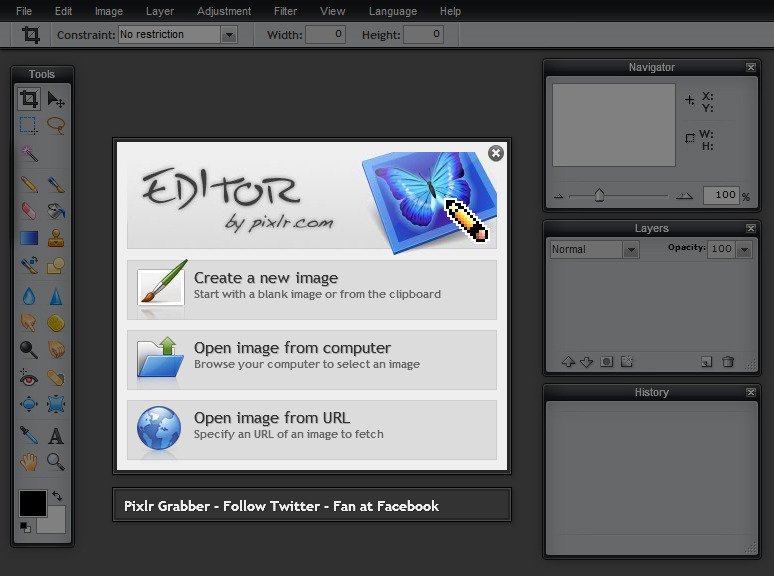Open the Layer menu
This screenshot has height=576, width=774.
pyautogui.click(x=159, y=11)
